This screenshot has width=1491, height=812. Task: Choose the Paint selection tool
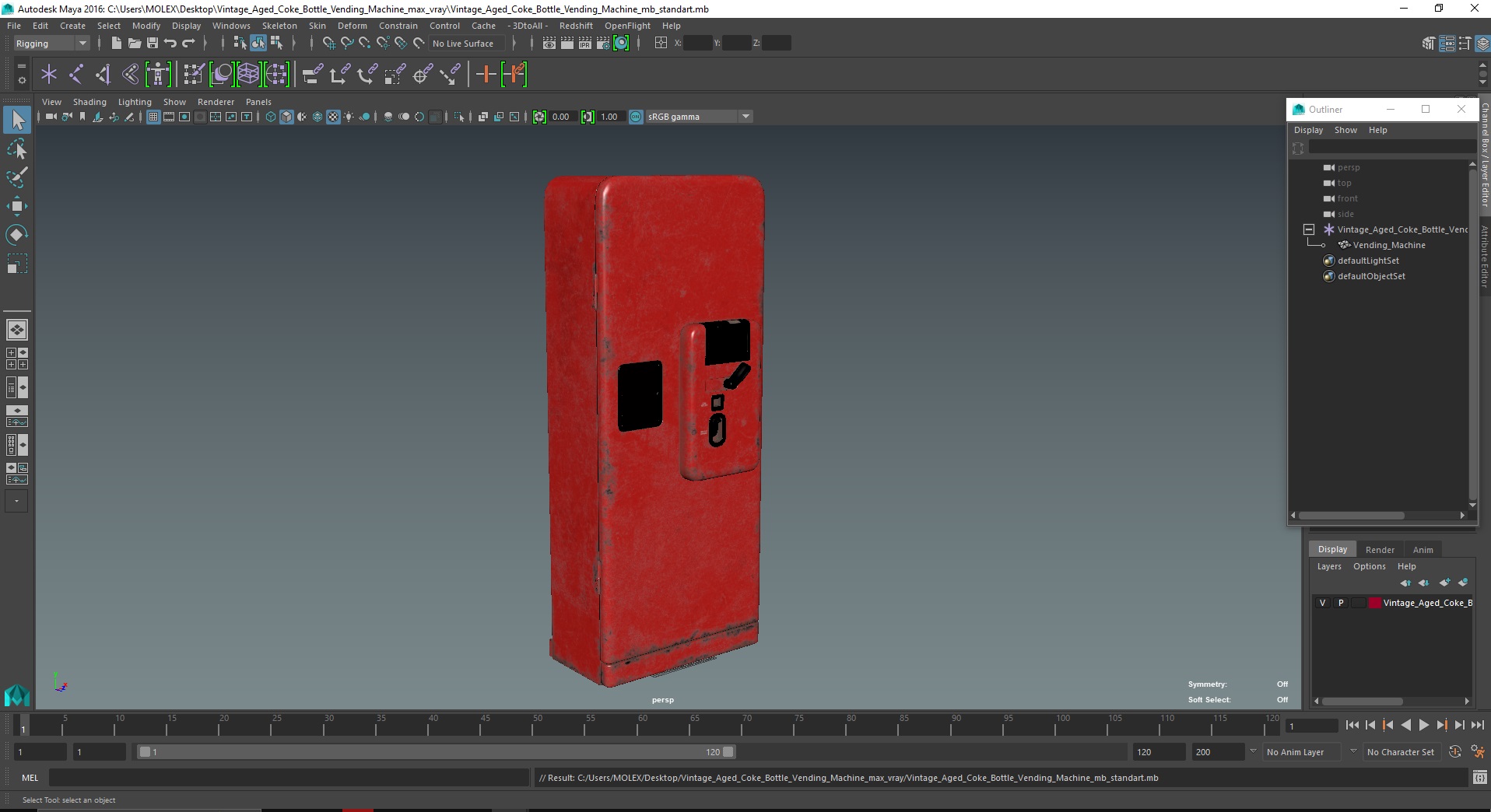(x=17, y=177)
